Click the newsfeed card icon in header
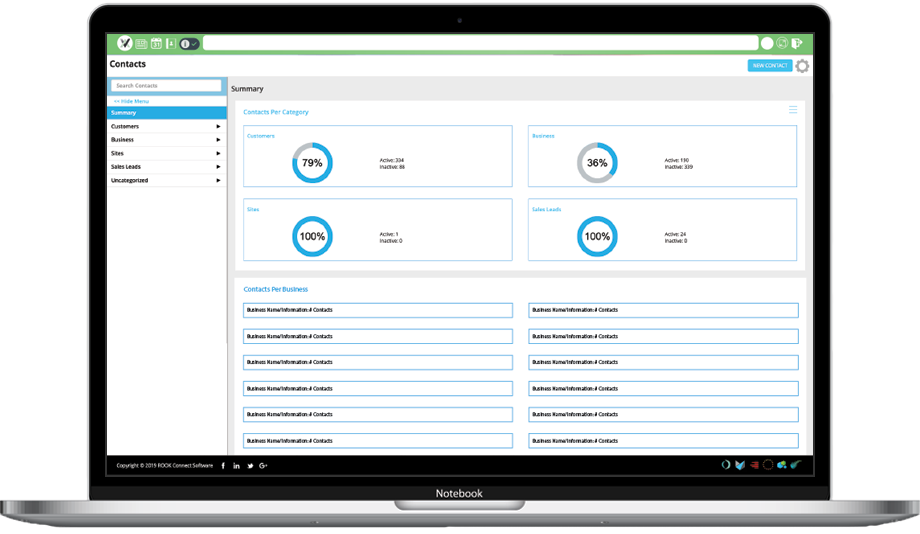 coord(141,43)
